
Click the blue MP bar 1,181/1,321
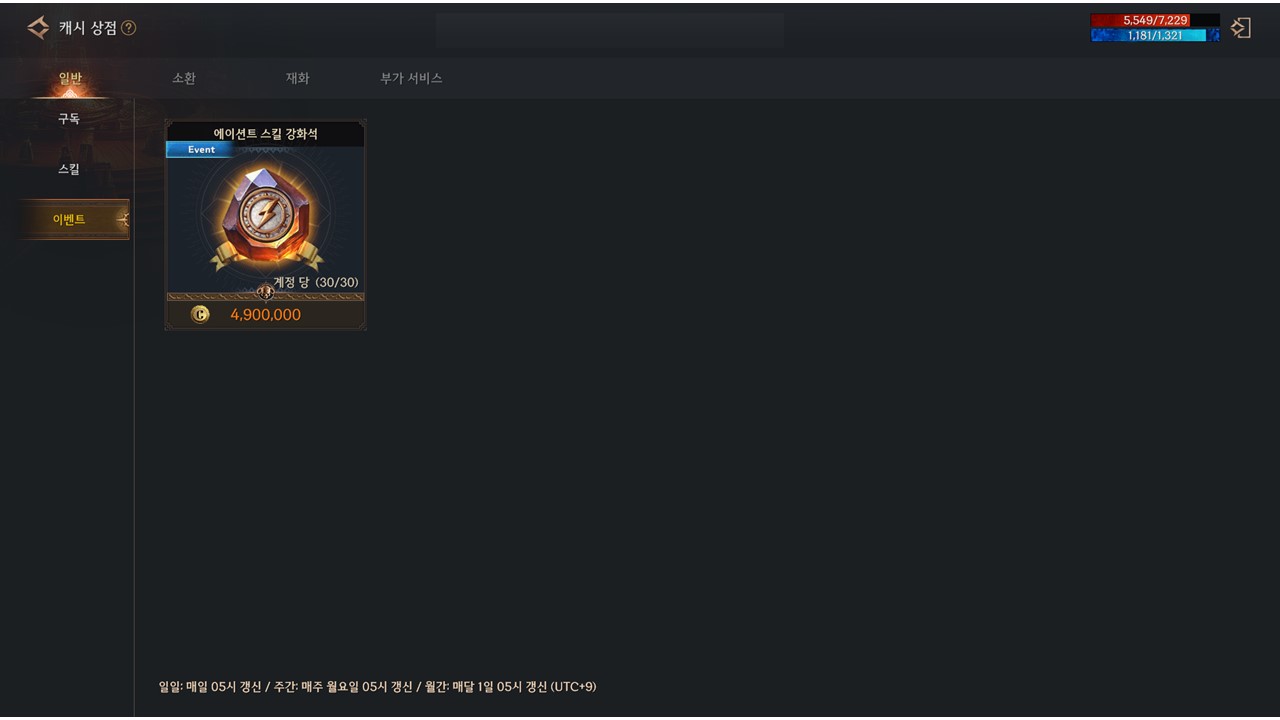click(1155, 35)
